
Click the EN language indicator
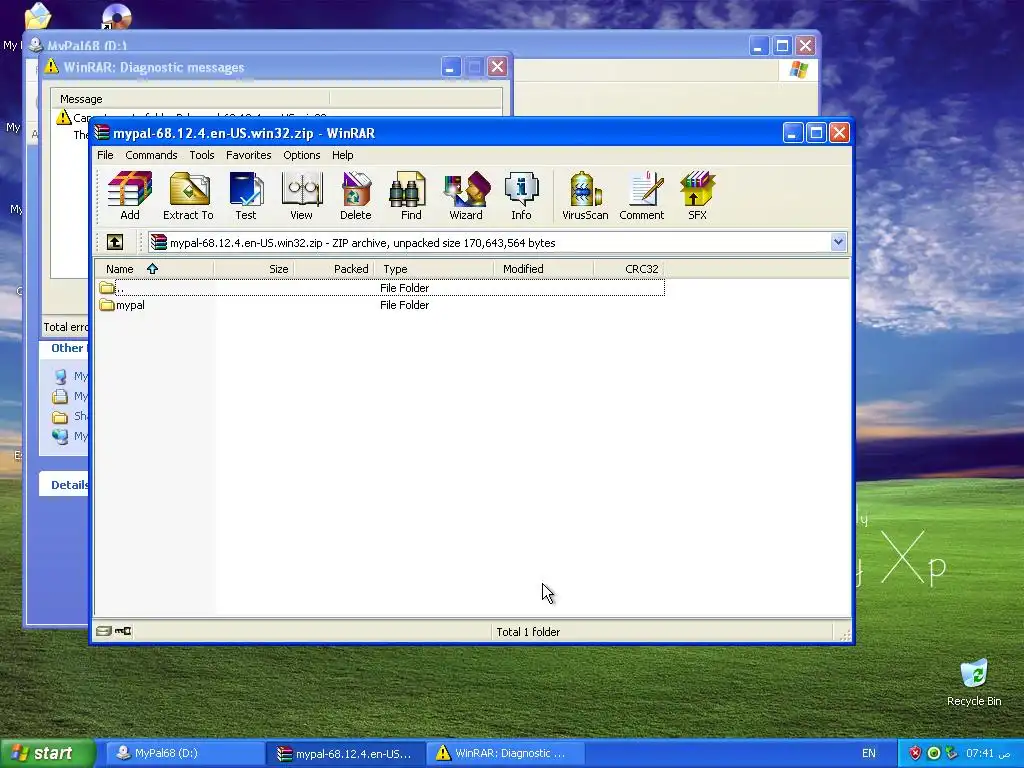[869, 753]
